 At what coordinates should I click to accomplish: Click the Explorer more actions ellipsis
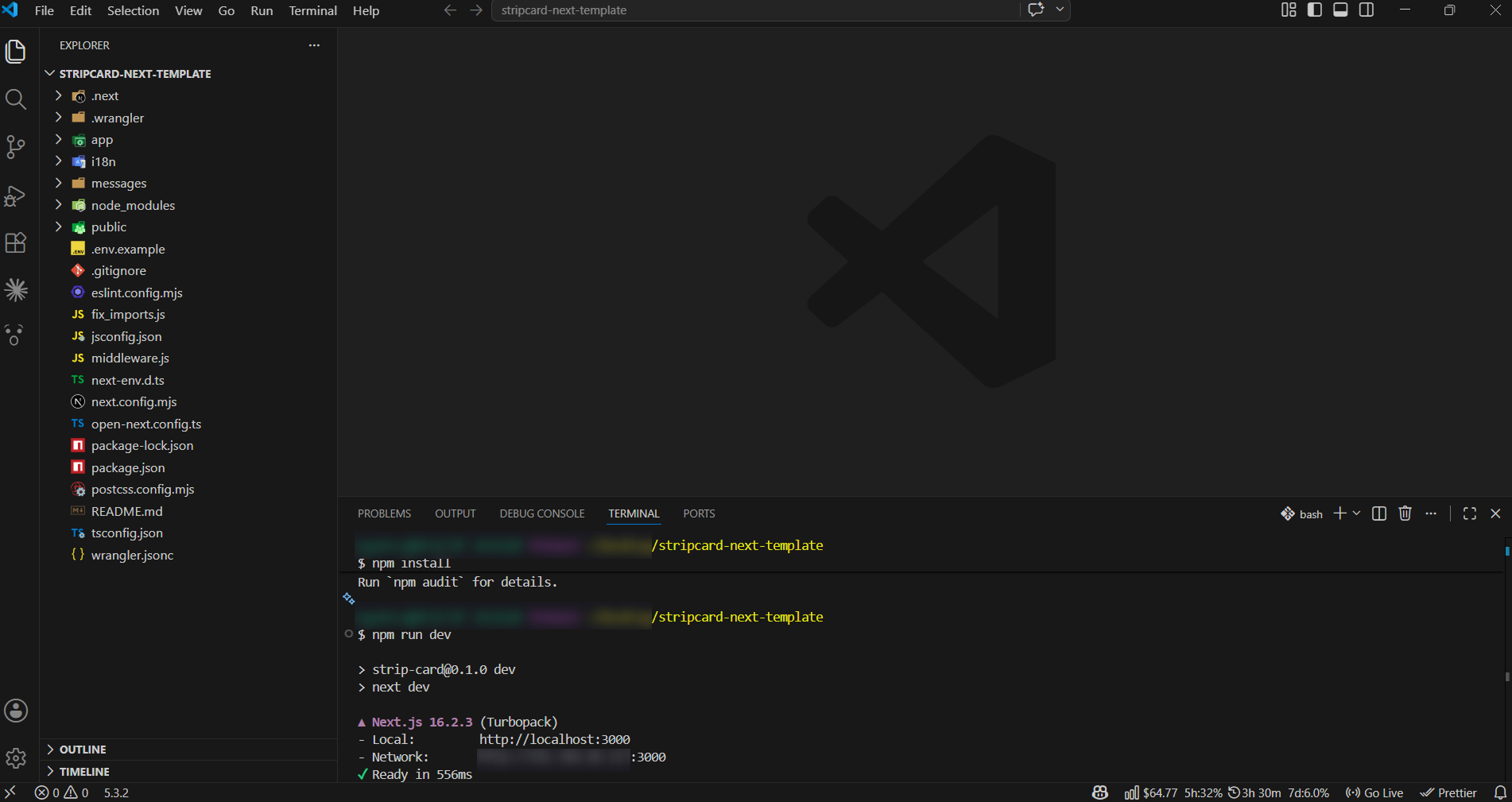pos(314,45)
